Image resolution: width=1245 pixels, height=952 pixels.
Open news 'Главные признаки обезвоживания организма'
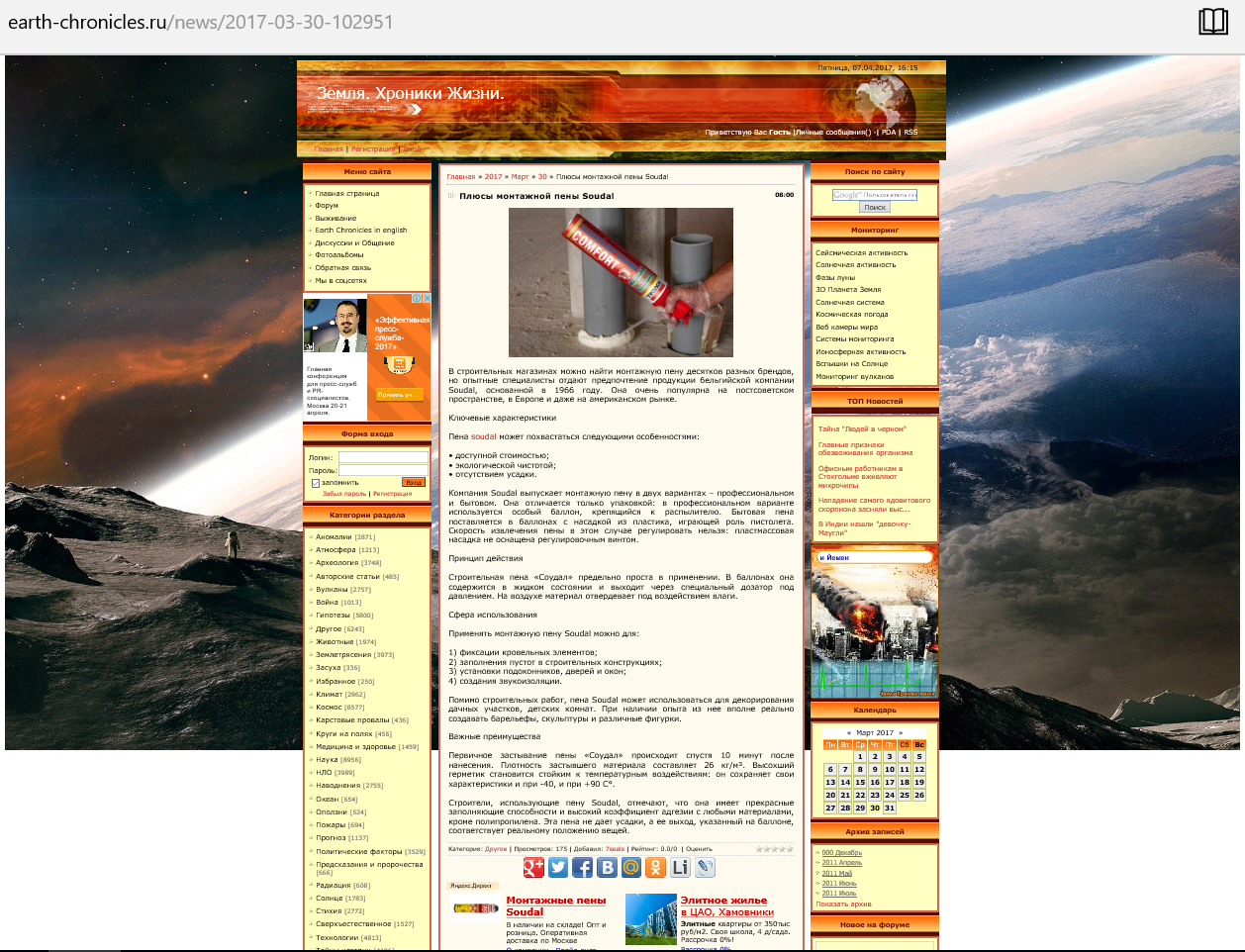tap(866, 449)
